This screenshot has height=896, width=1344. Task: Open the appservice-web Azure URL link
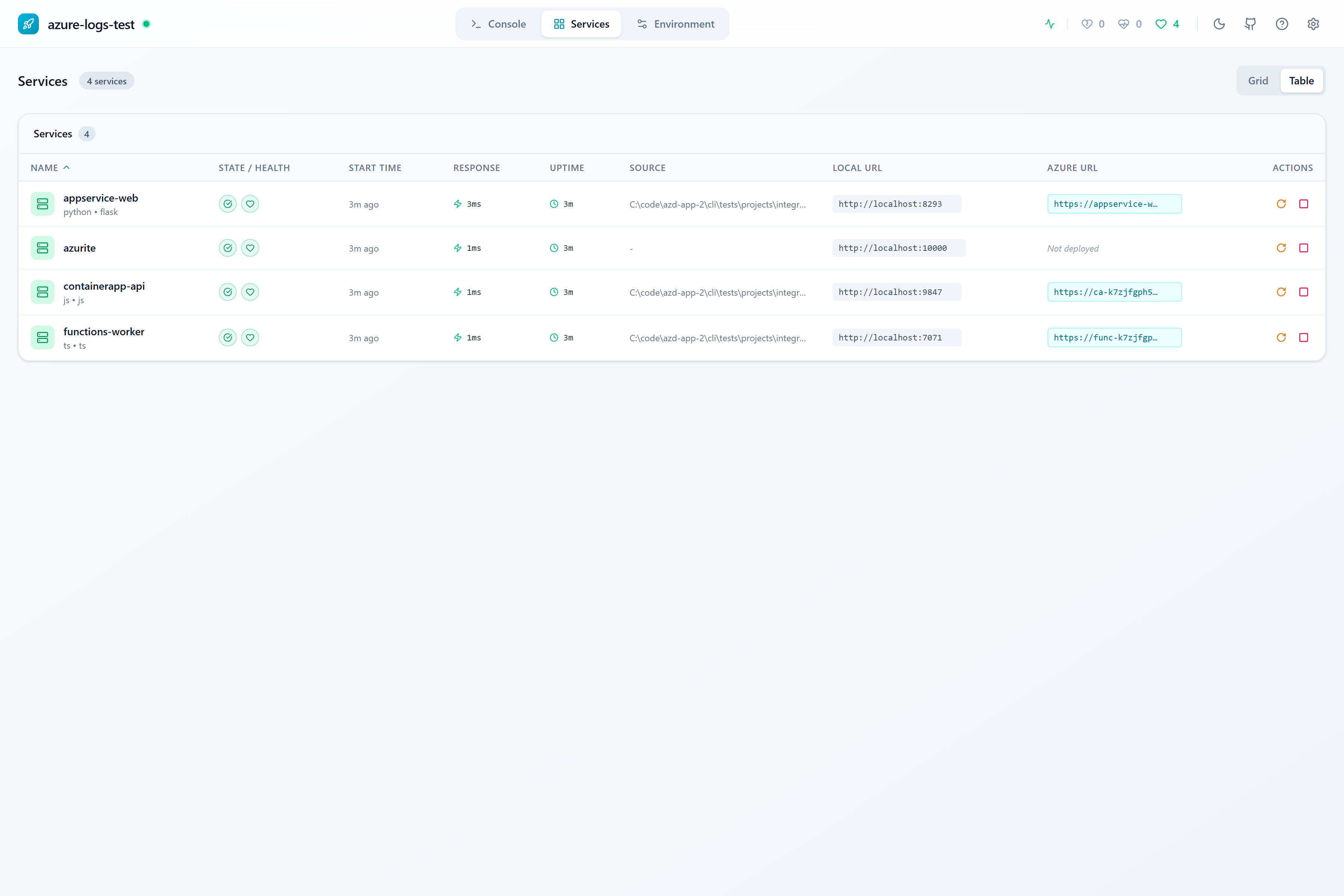[1114, 203]
